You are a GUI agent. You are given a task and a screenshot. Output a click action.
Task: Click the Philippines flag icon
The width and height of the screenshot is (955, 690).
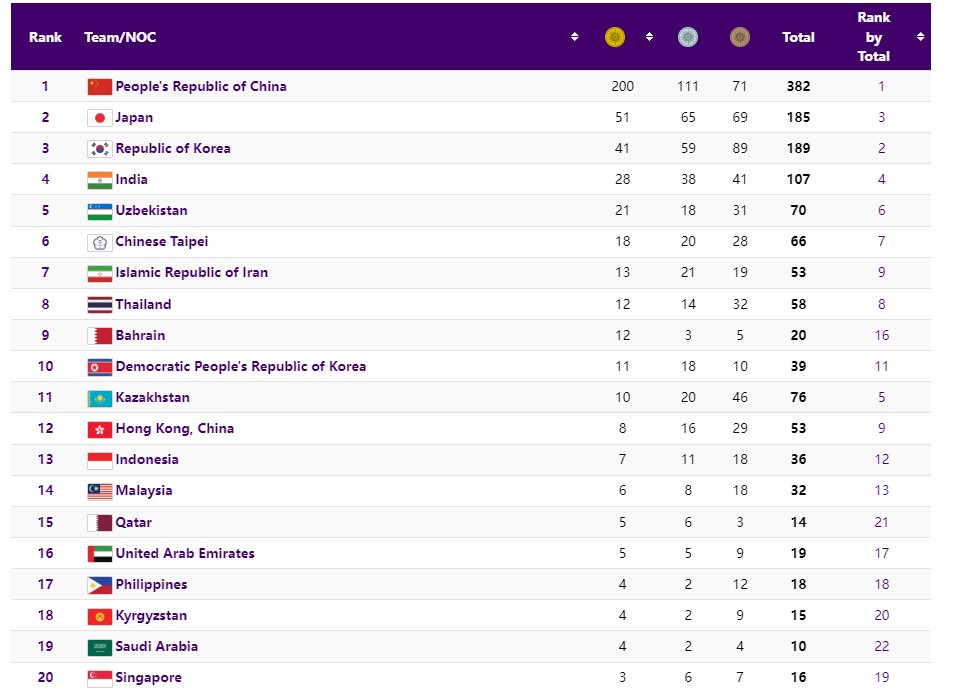(x=99, y=585)
